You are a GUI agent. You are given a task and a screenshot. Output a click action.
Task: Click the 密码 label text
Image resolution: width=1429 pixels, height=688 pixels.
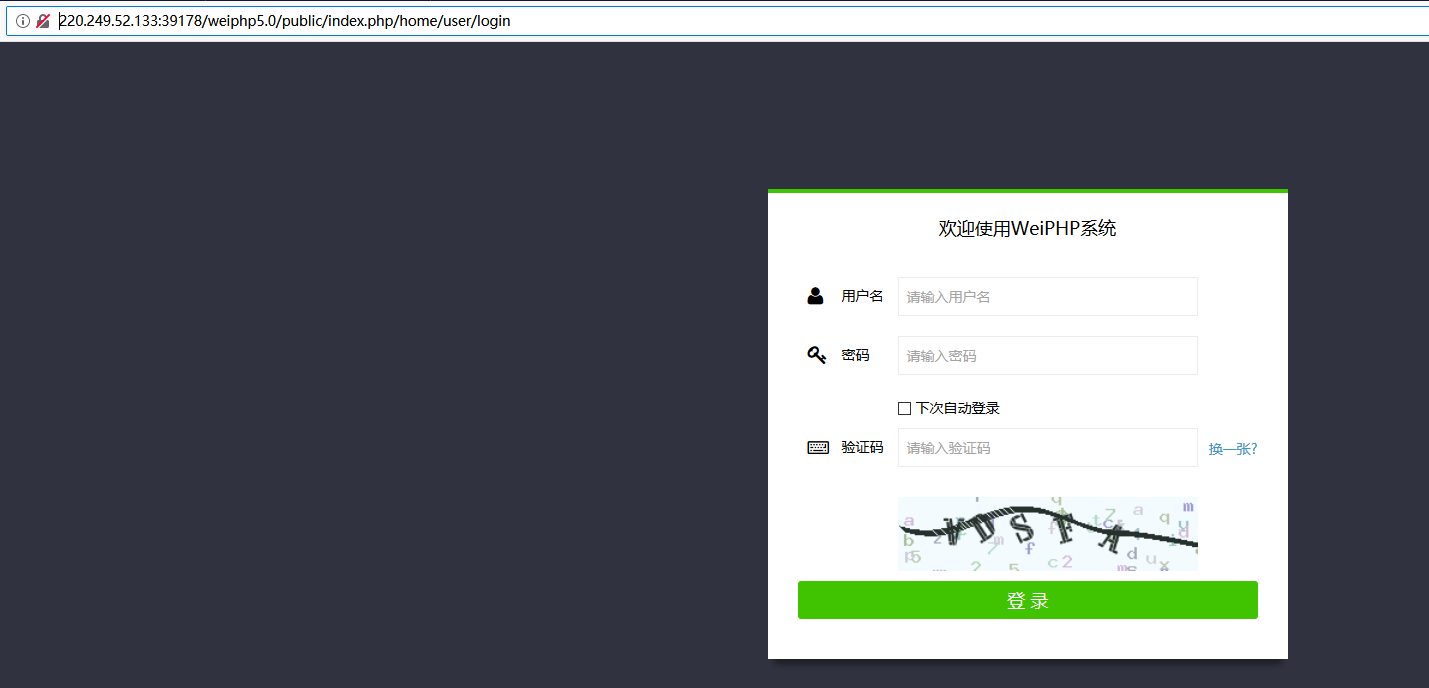point(855,354)
